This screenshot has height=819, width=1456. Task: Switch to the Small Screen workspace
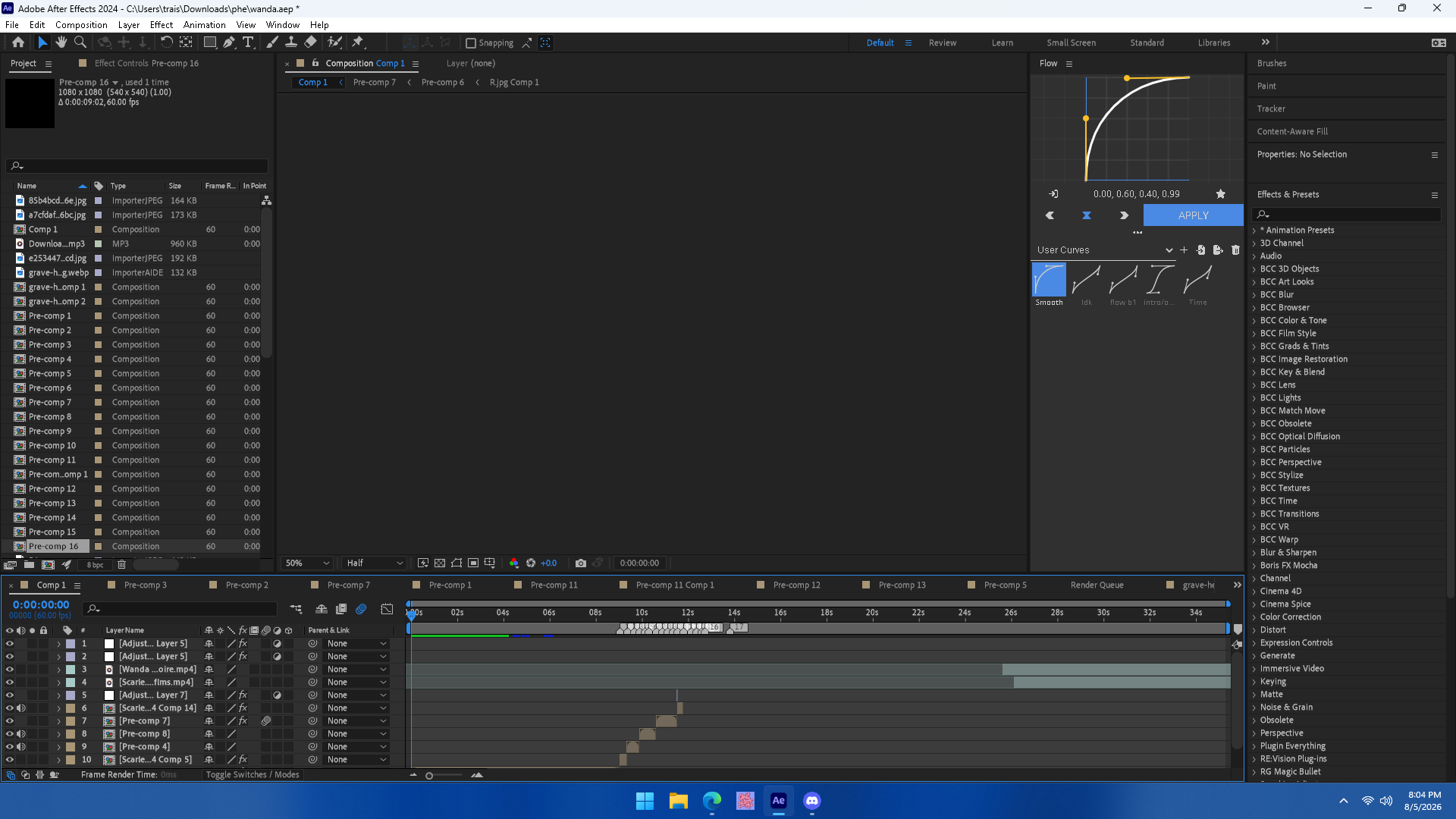coord(1072,43)
